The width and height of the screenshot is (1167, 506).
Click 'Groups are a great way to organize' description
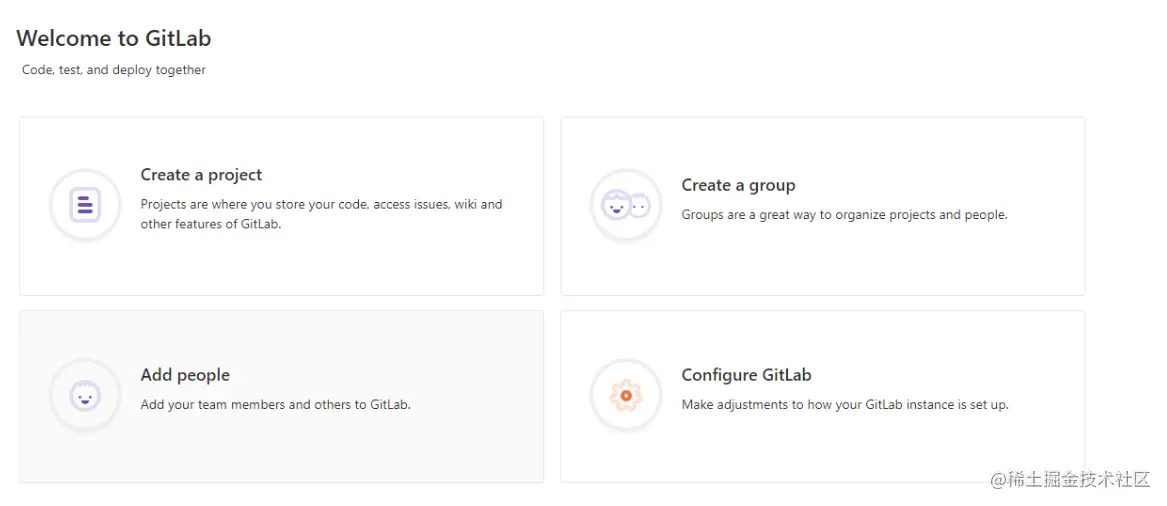point(845,215)
